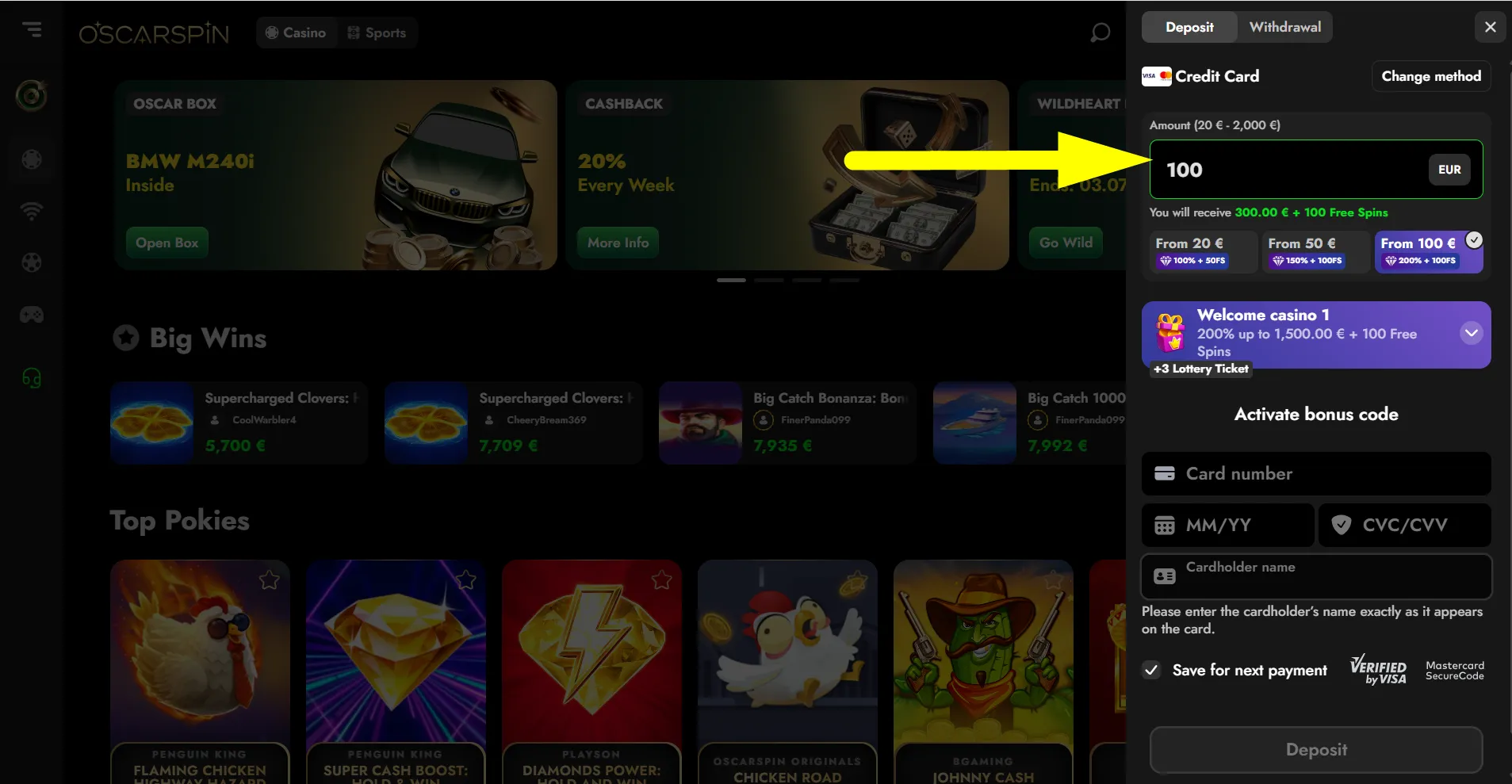The height and width of the screenshot is (784, 1512).
Task: Select the first carousel slide indicator
Action: 731,280
